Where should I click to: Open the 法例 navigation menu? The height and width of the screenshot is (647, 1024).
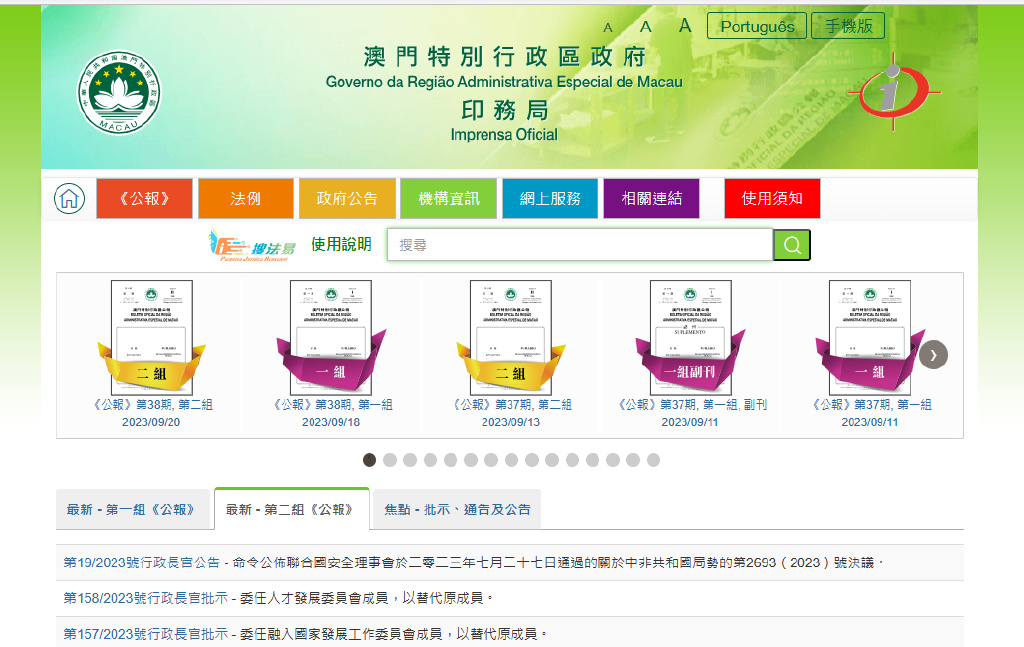coord(246,198)
